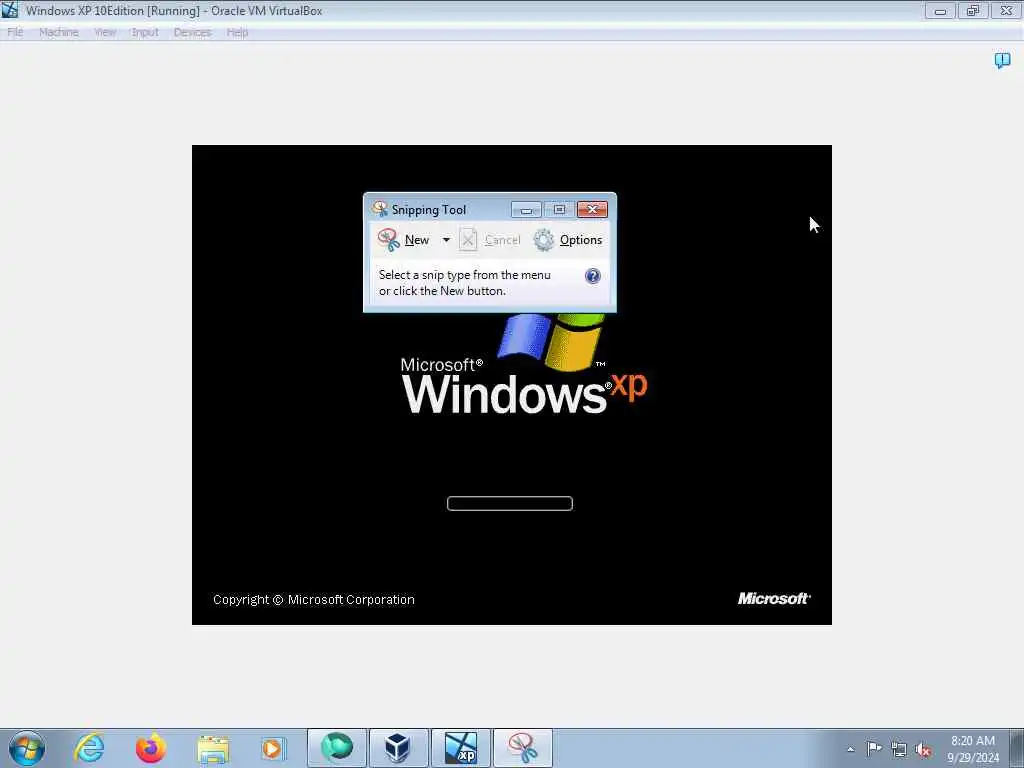The width and height of the screenshot is (1024, 768).
Task: Open the New snip type dropdown arrow
Action: click(446, 240)
